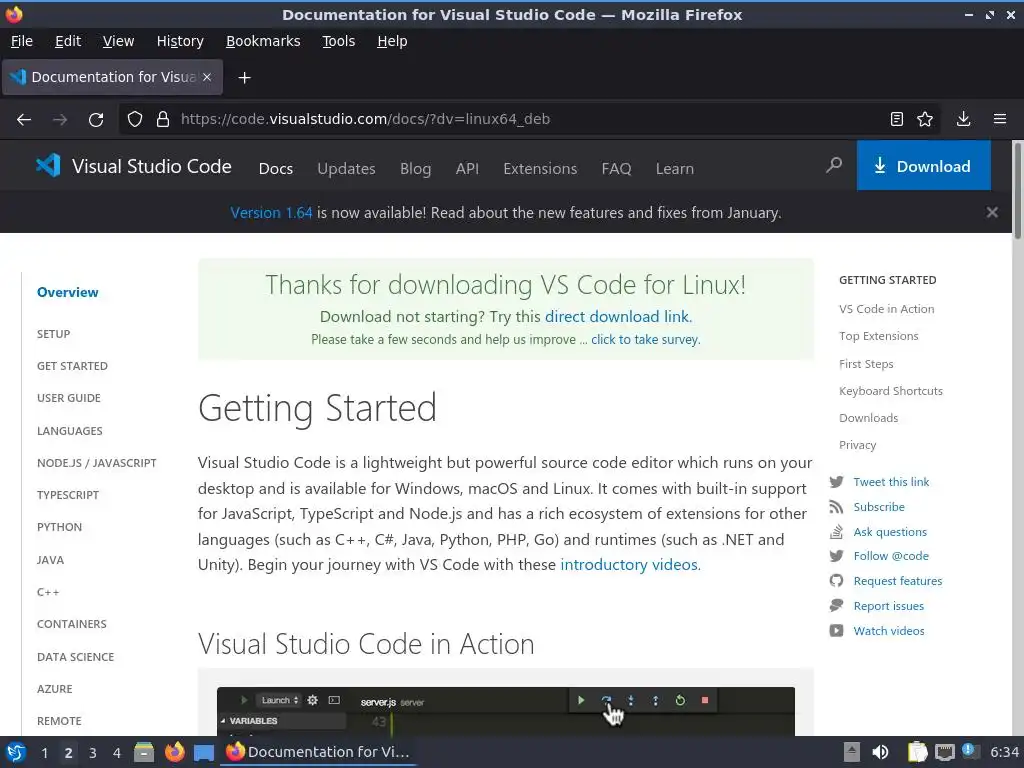This screenshot has width=1024, height=768.
Task: Open the History menu
Action: pos(180,41)
